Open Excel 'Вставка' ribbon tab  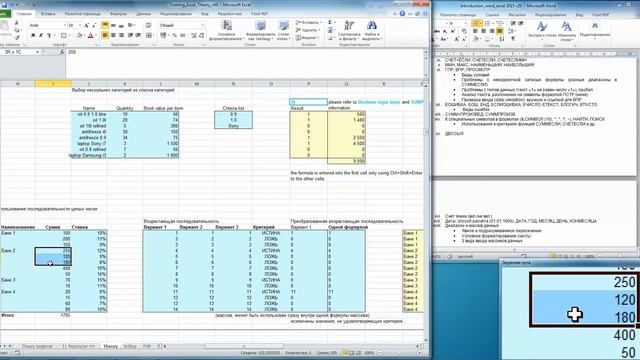48,13
